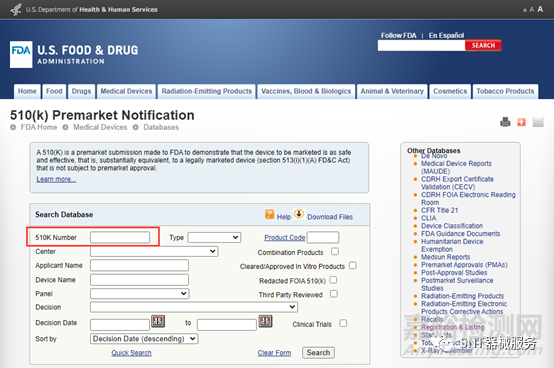
Task: Click the Applicant Name text field
Action: (139, 265)
